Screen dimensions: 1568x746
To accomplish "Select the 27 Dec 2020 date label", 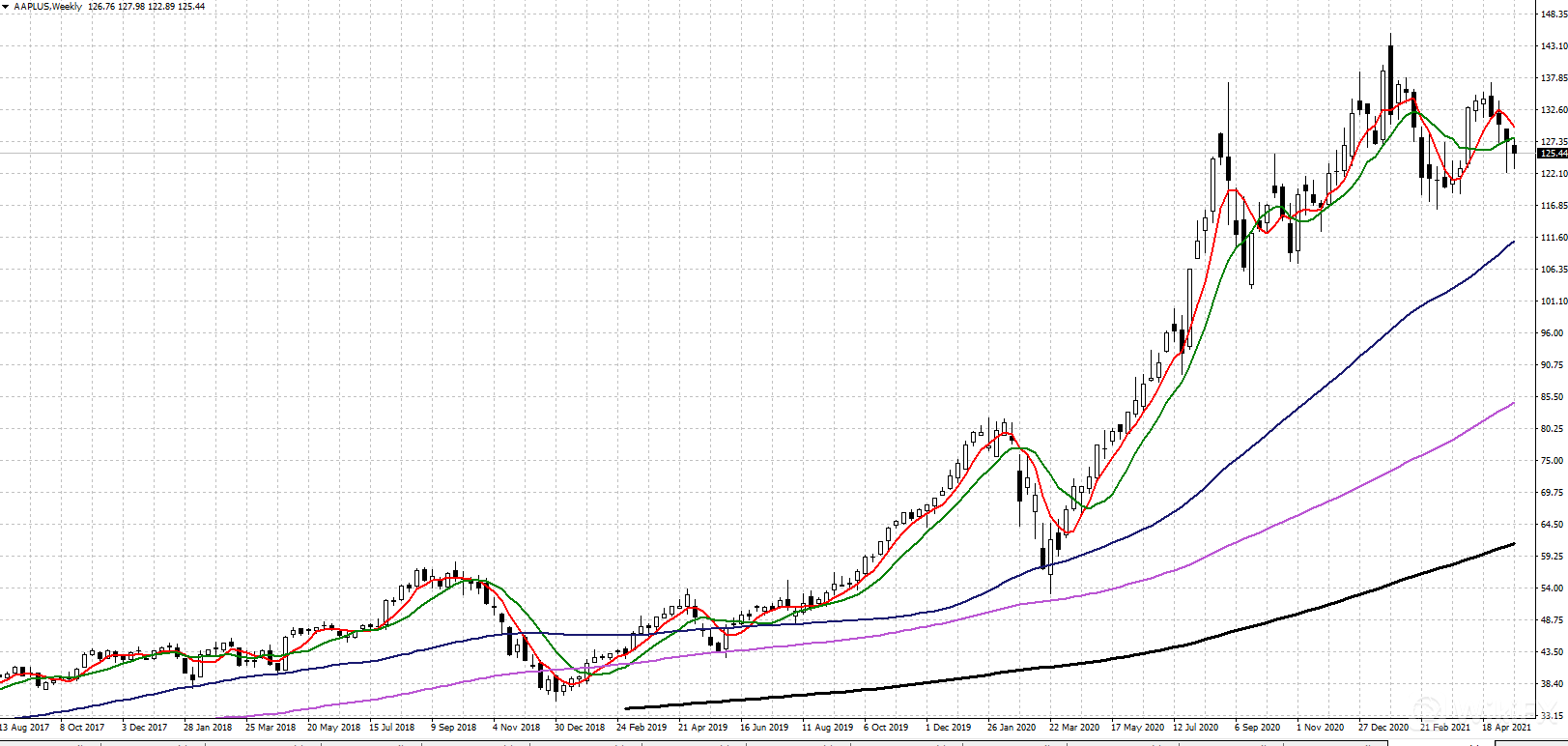I will click(x=1383, y=727).
